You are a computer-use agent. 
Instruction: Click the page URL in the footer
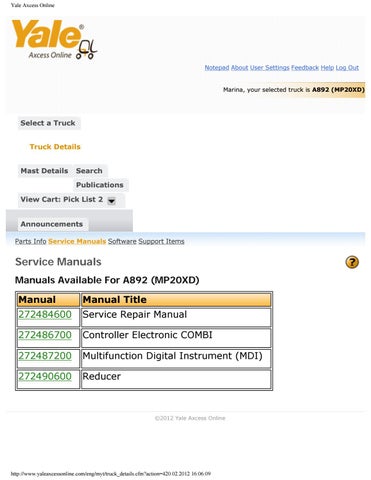coord(111,474)
